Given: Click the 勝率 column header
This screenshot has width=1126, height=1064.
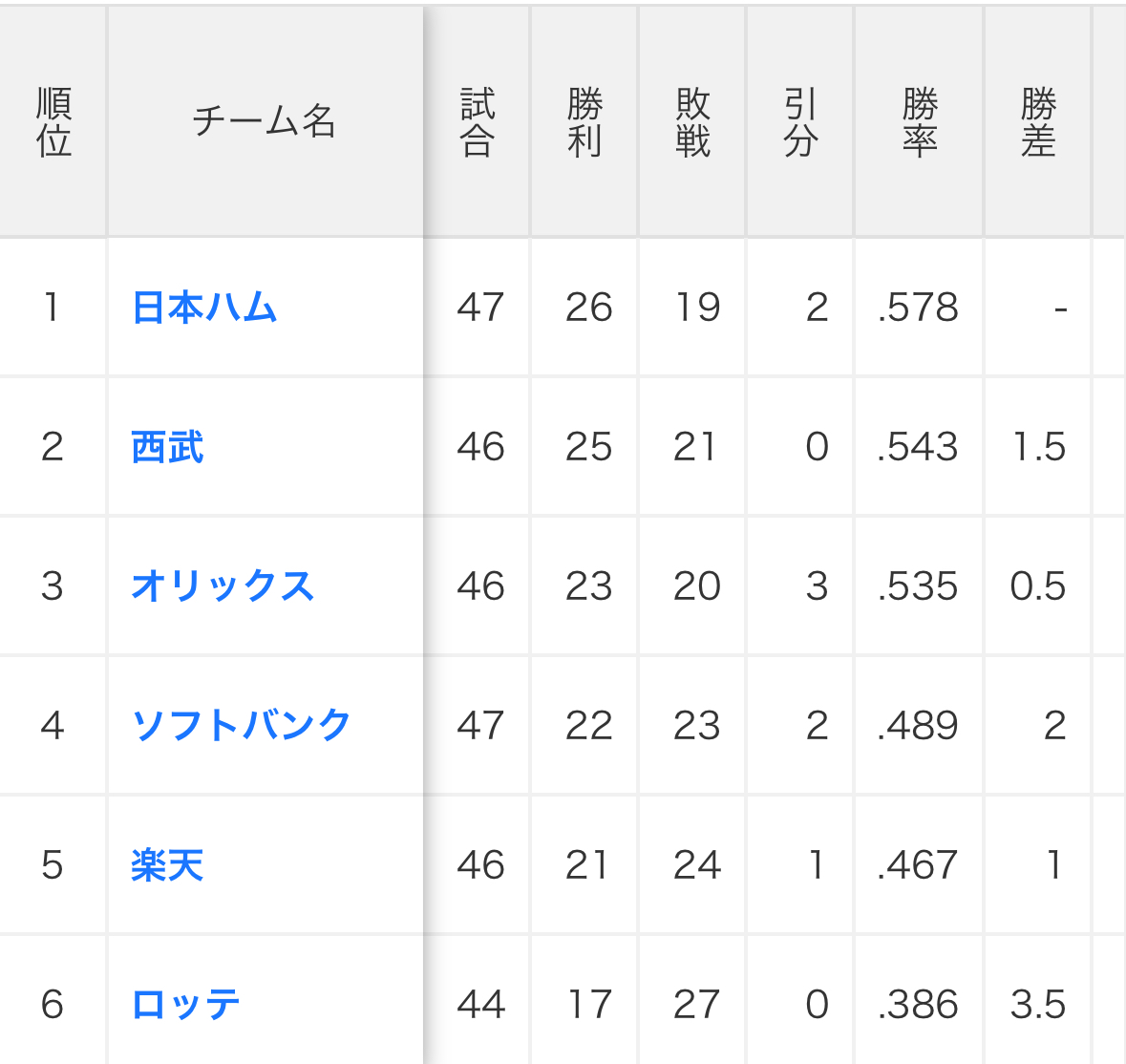Looking at the screenshot, I should click(x=919, y=122).
